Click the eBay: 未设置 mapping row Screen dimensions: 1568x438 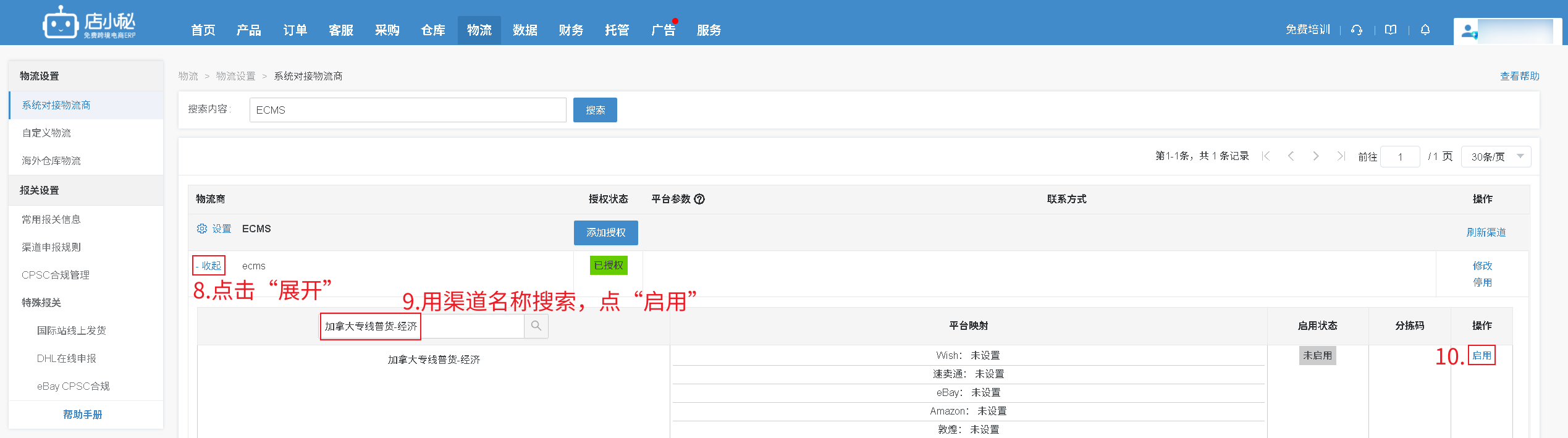click(x=968, y=392)
